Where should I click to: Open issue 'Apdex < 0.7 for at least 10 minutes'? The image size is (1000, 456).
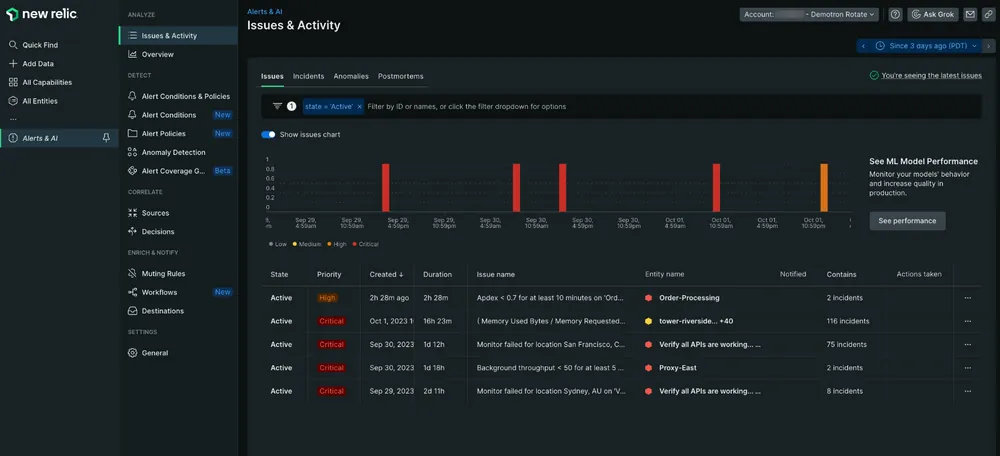550,298
